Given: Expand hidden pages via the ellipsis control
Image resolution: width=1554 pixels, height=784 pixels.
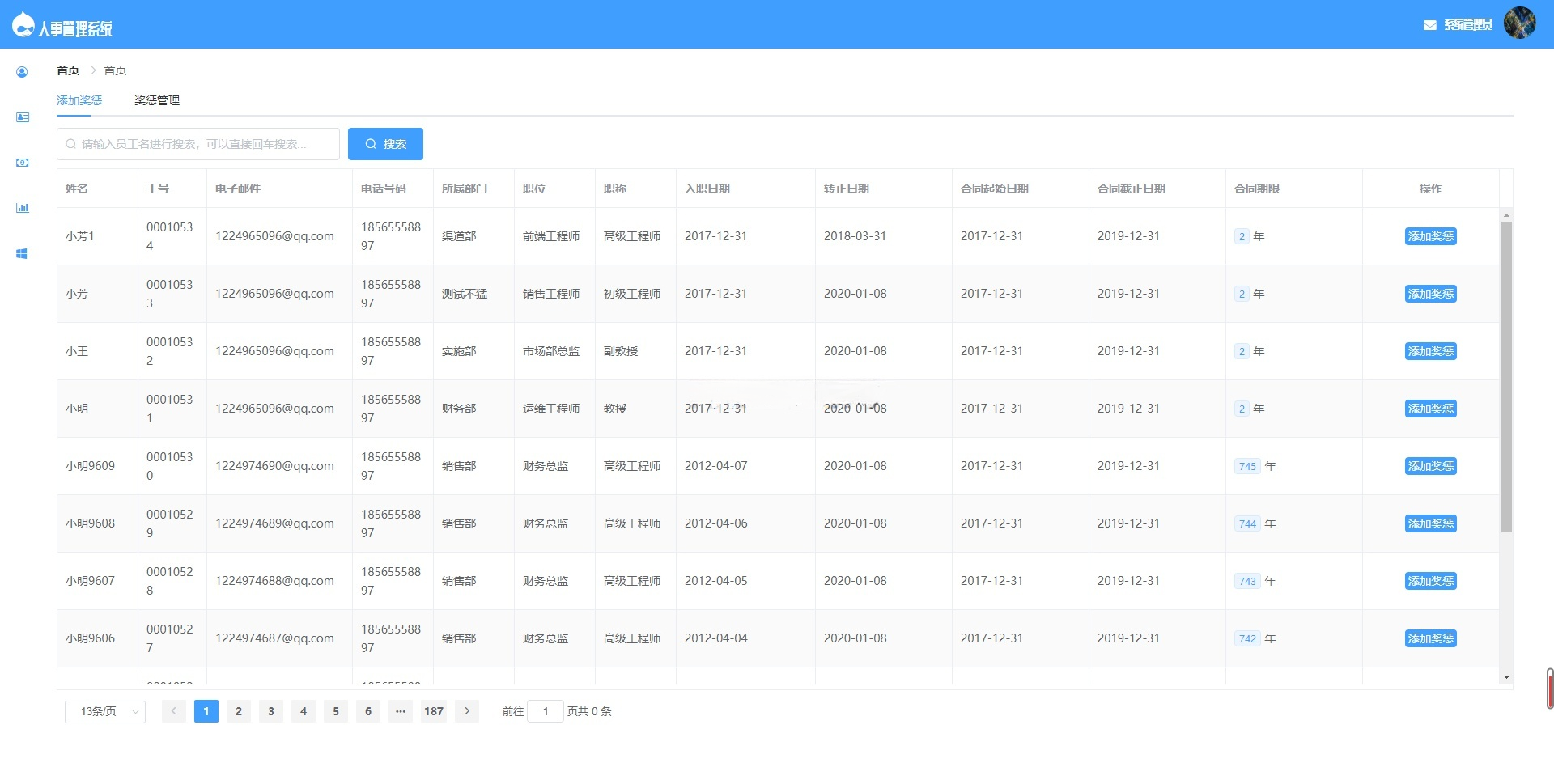Looking at the screenshot, I should (401, 711).
